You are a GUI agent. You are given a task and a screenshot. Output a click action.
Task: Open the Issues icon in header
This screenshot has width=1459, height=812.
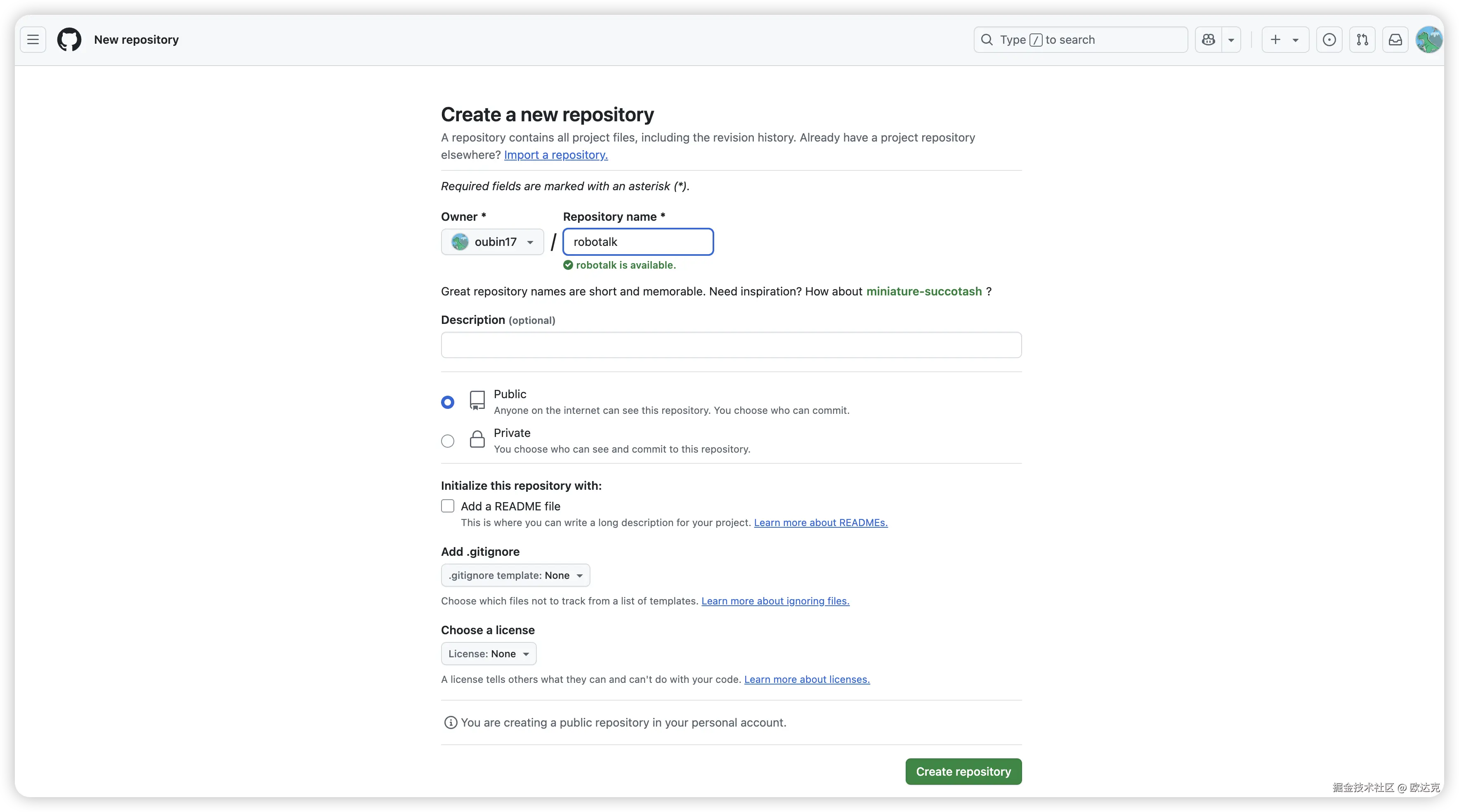point(1329,40)
